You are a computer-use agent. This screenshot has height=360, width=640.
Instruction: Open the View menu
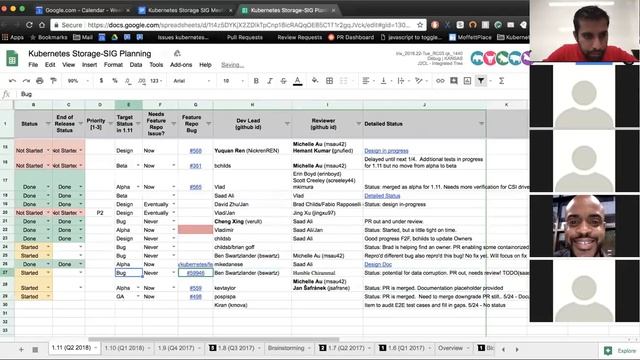[69, 64]
